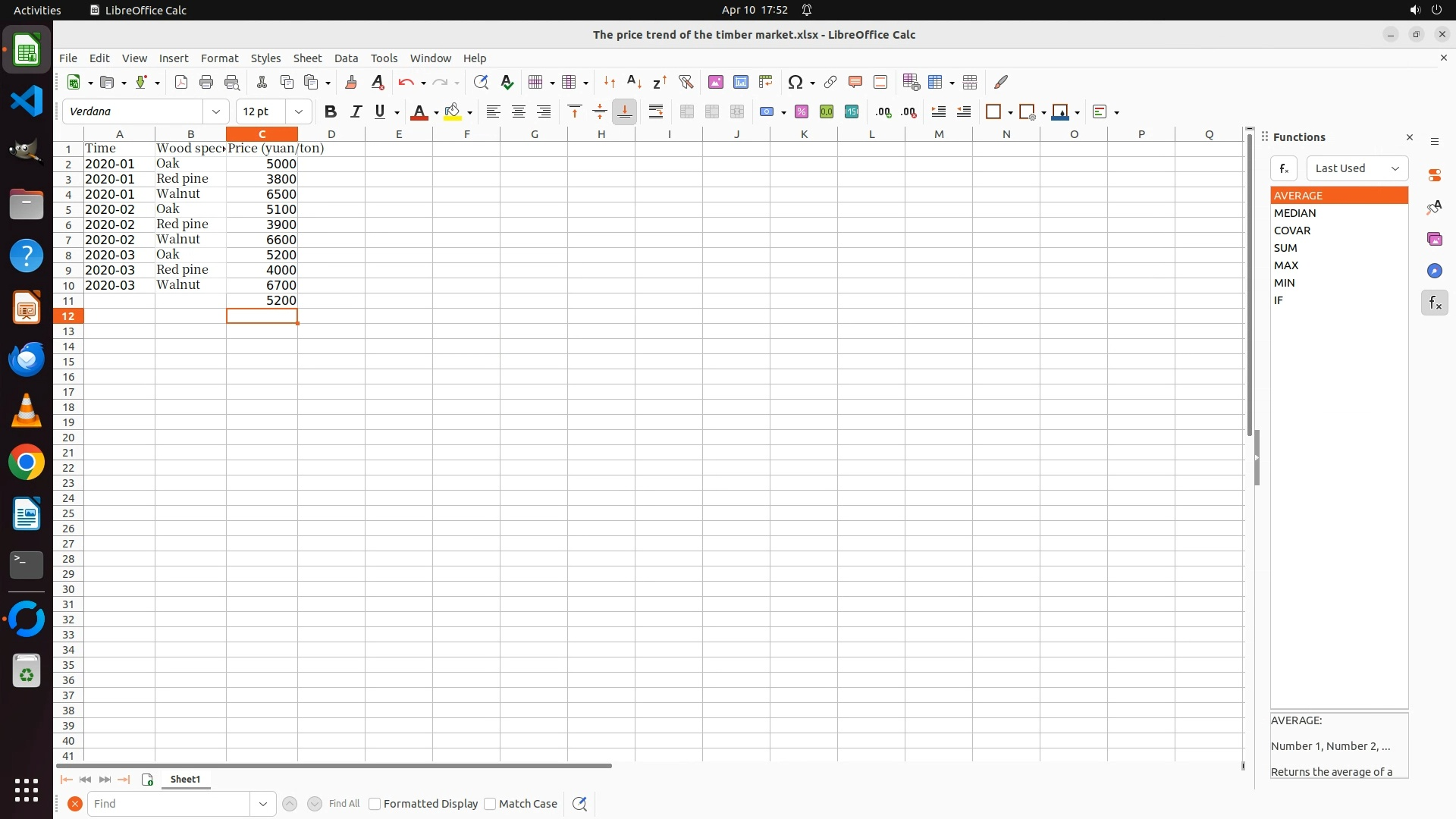Open the Data menu
Viewport: 1456px width, 819px height.
click(x=346, y=58)
